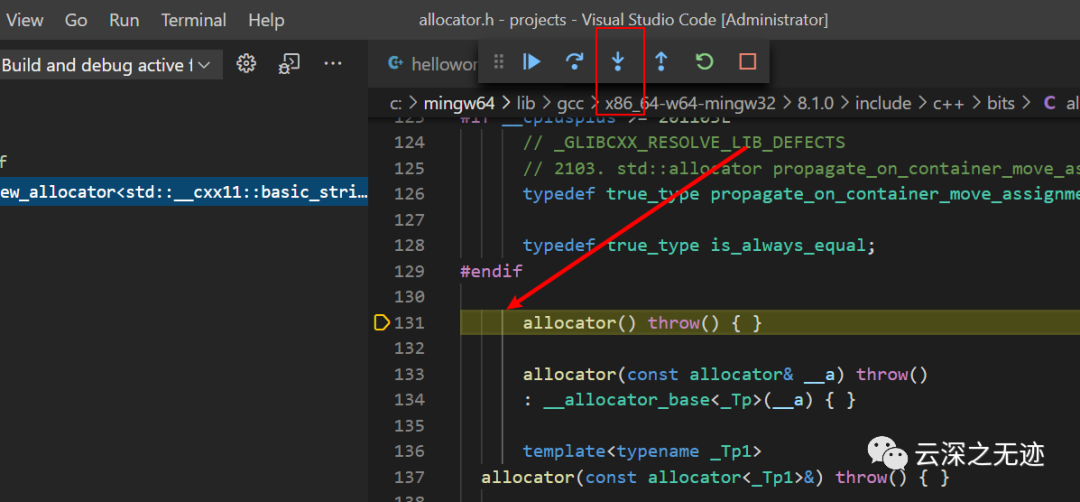Click the 8.1.0 breadcrumb
This screenshot has width=1080, height=502.
click(x=816, y=103)
